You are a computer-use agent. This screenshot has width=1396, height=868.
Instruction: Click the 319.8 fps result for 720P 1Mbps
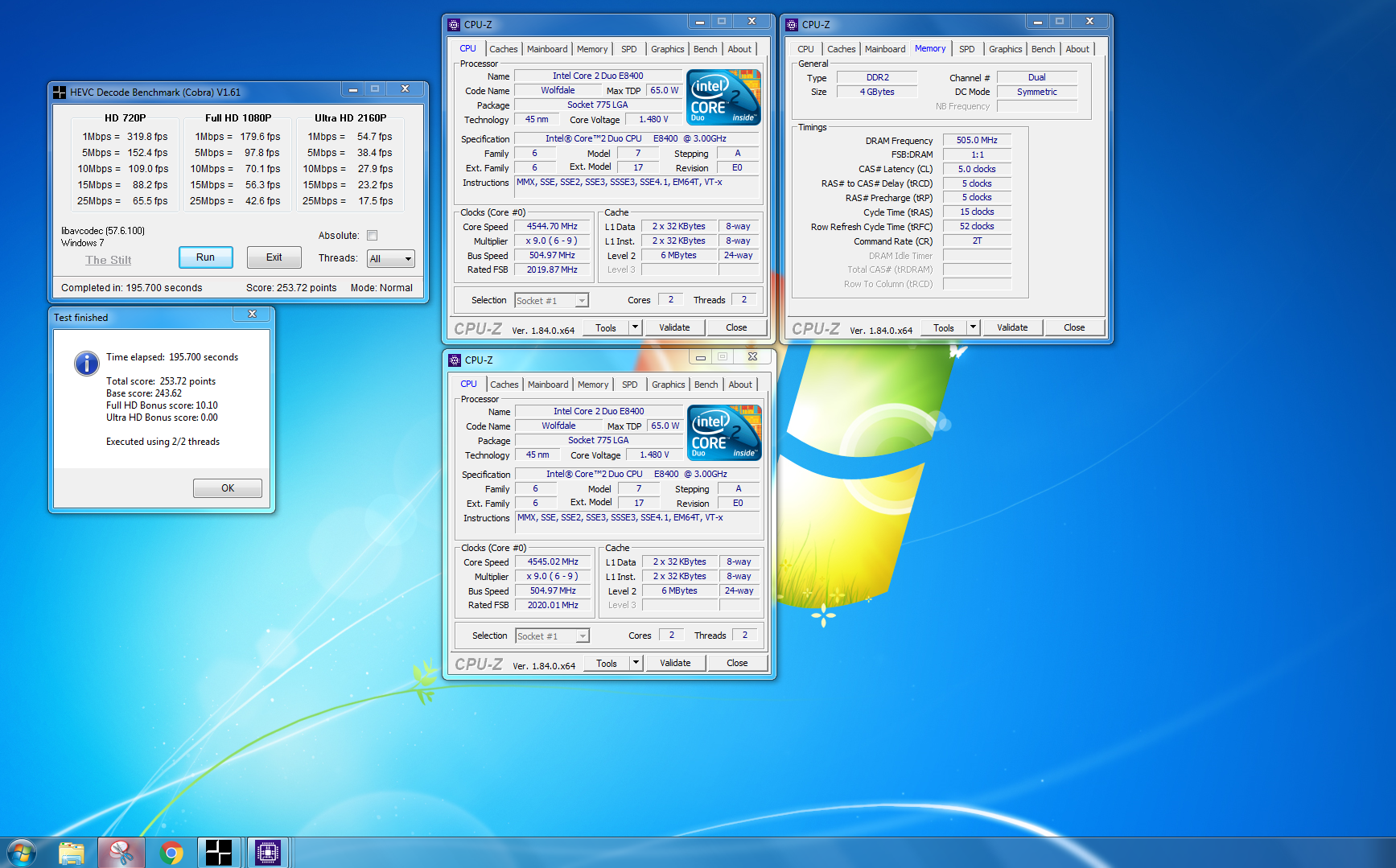pos(147,137)
